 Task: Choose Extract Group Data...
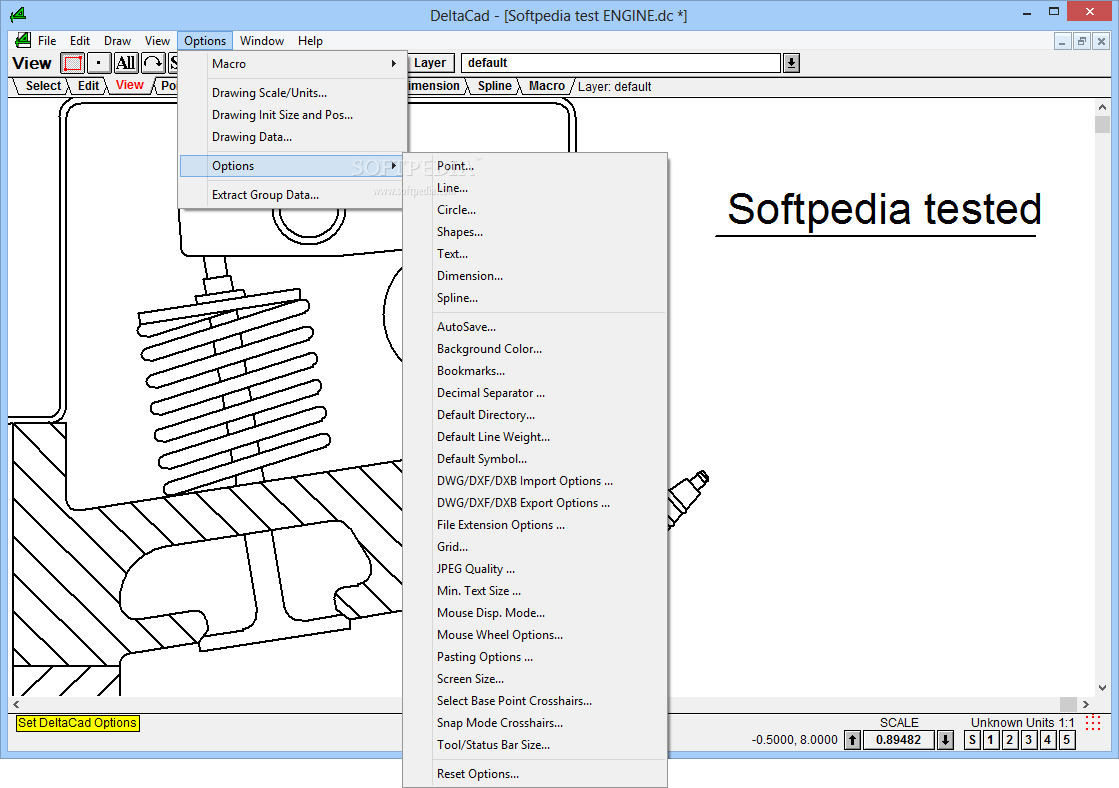click(293, 195)
